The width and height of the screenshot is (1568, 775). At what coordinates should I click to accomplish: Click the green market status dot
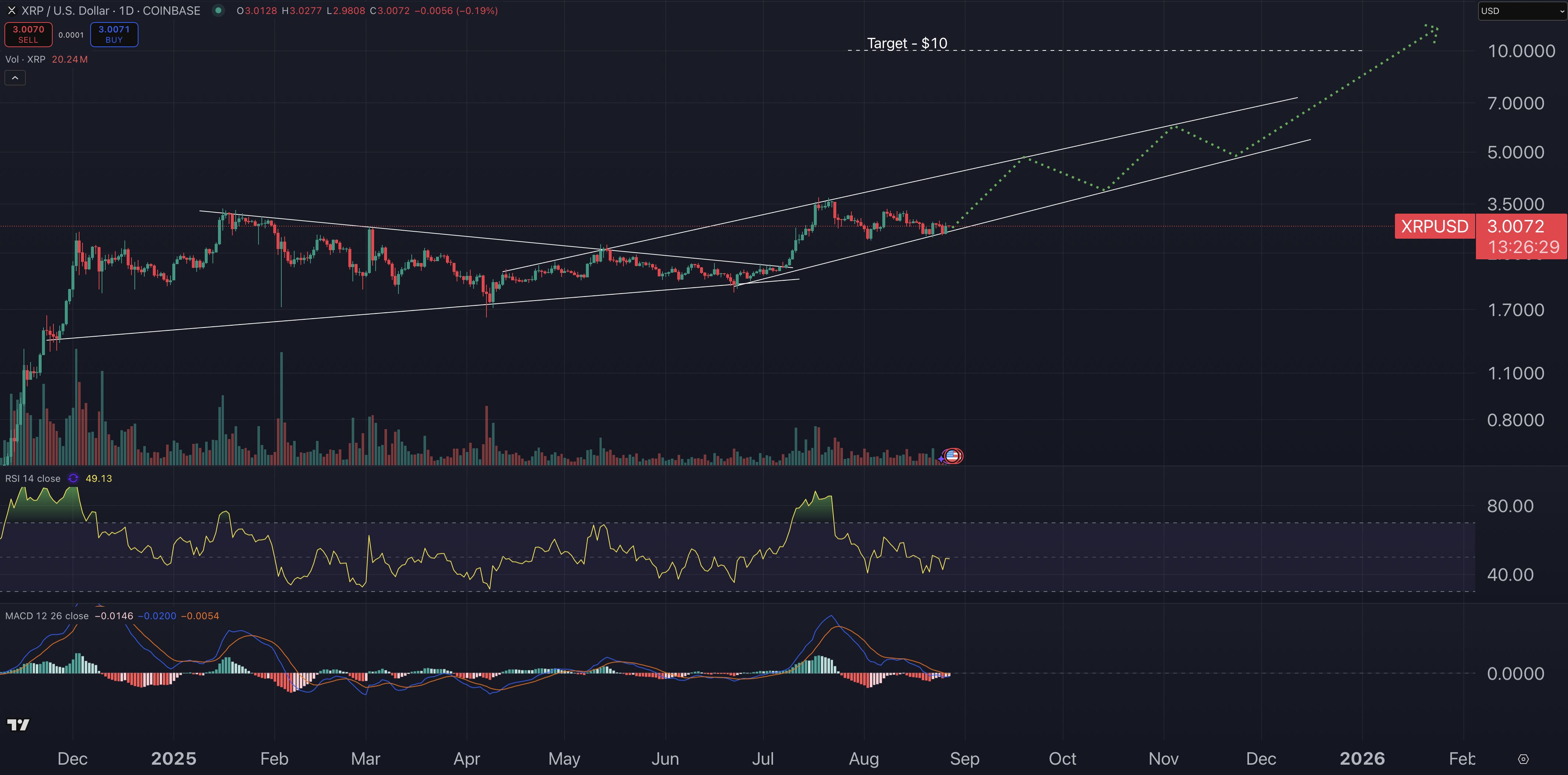pyautogui.click(x=218, y=10)
